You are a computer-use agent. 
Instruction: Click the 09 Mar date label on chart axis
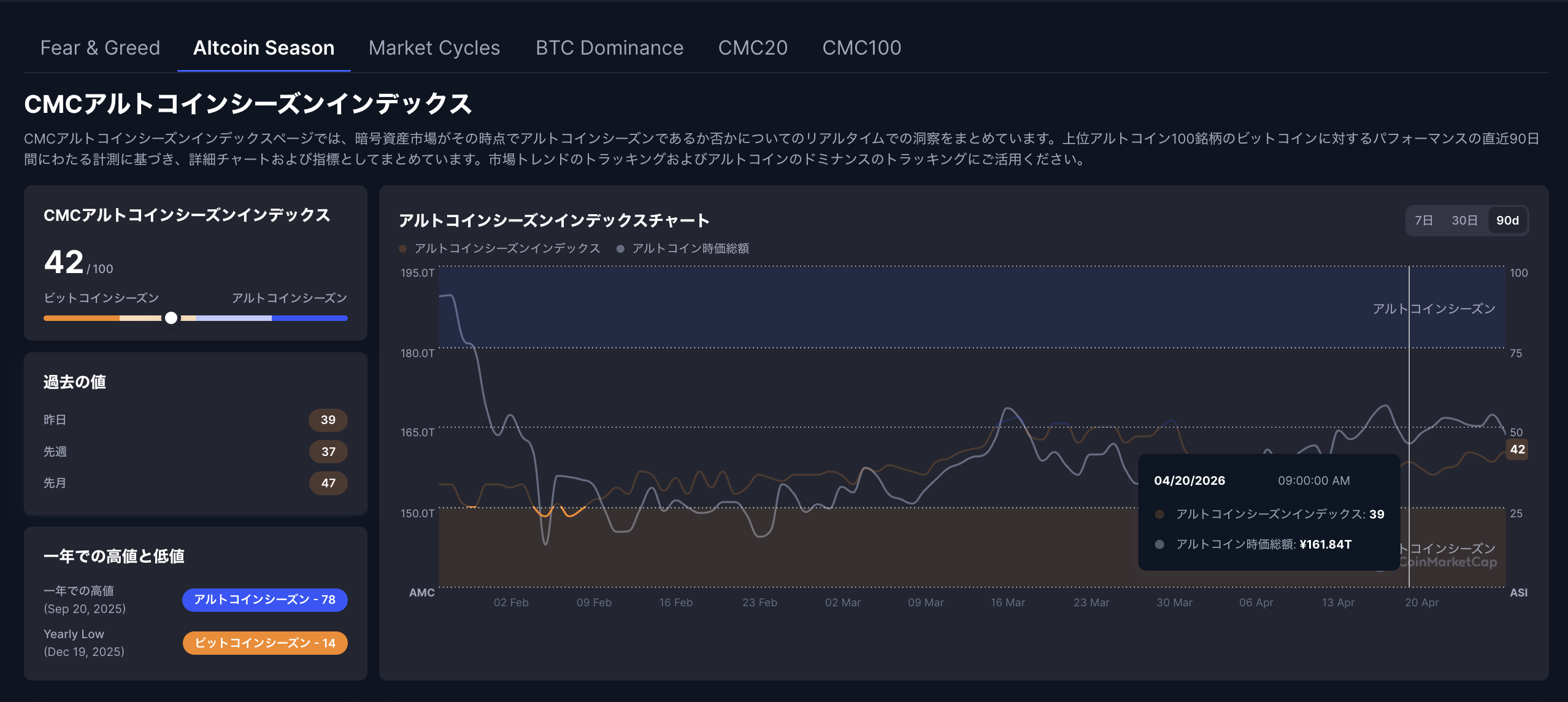click(x=925, y=603)
